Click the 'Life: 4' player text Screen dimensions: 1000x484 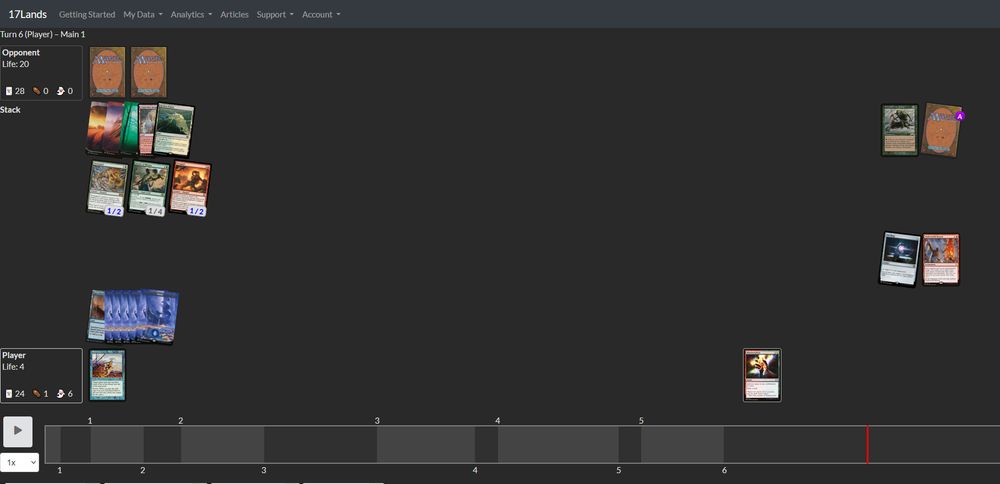[13, 367]
